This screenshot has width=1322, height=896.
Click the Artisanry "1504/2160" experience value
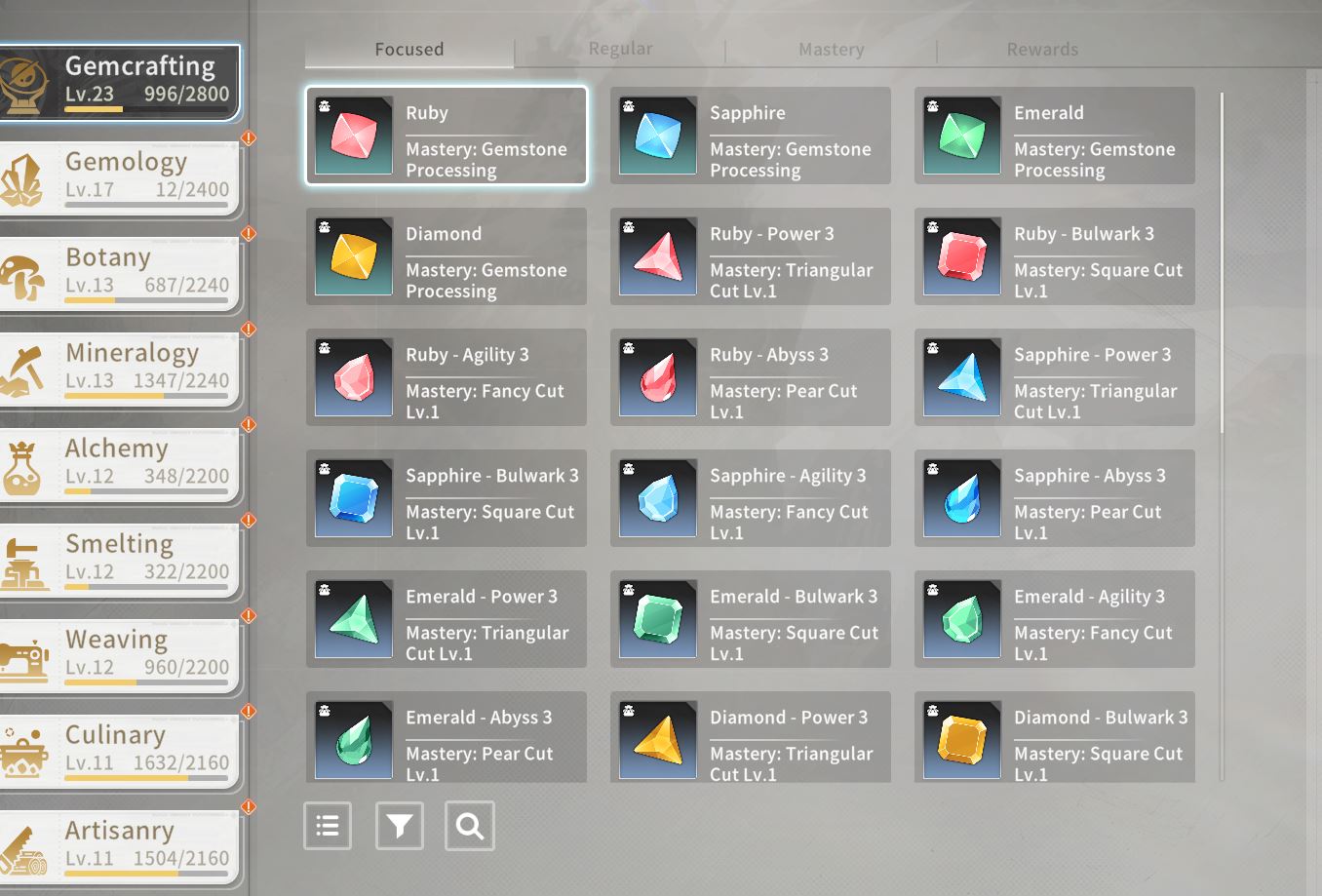181,859
